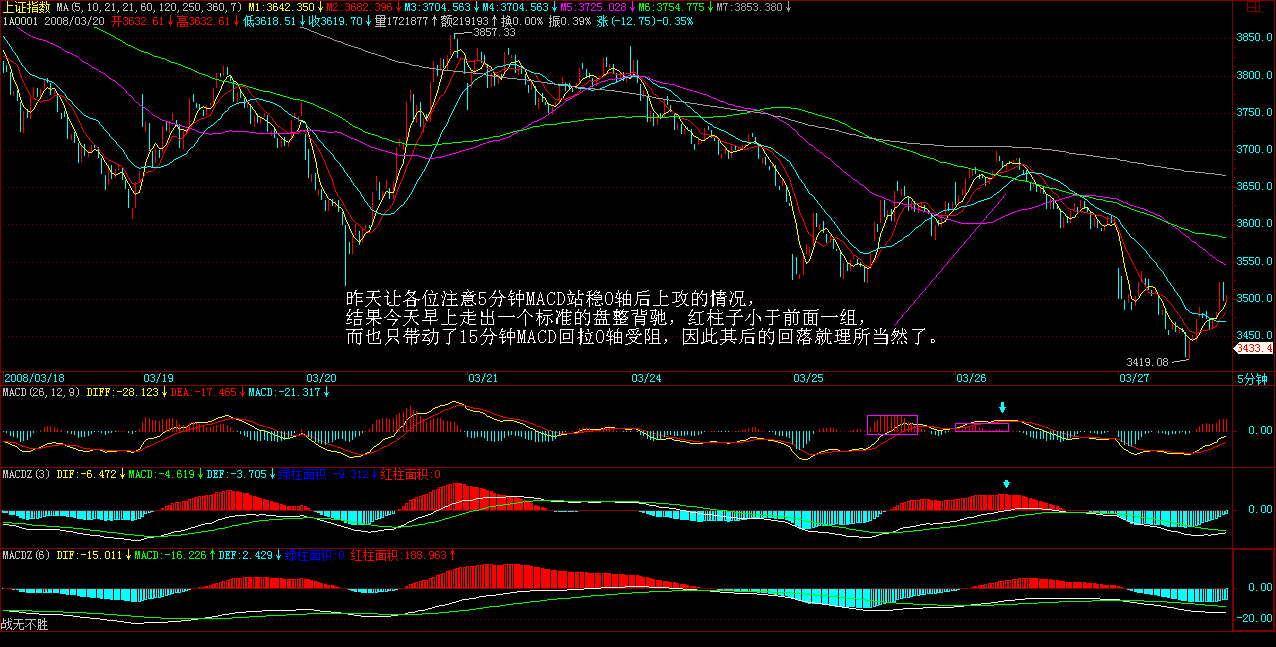Open MACDZ(3) indicator parameters
The height and width of the screenshot is (647, 1276).
pyautogui.click(x=25, y=473)
